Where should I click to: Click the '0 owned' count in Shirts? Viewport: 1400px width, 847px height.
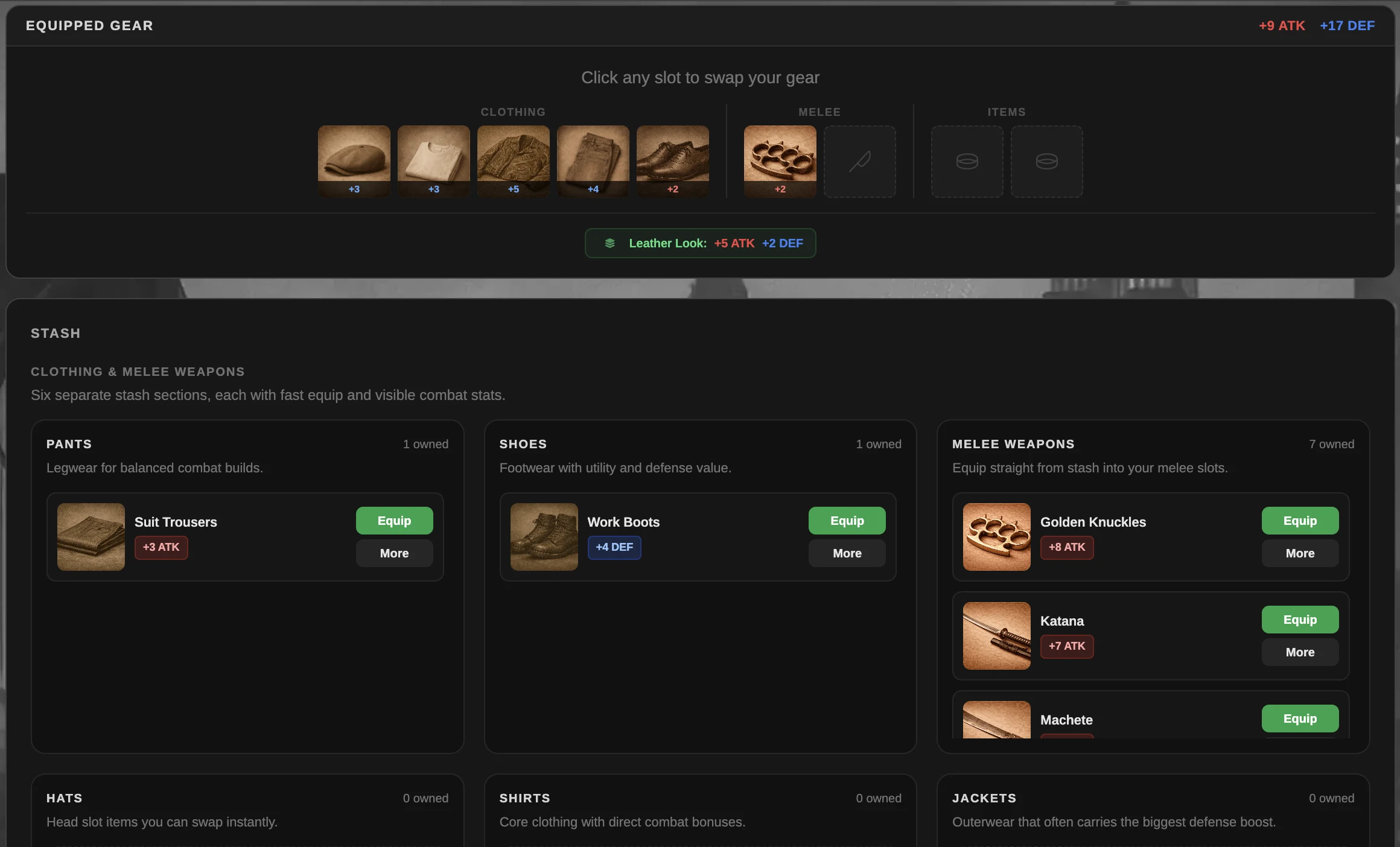(879, 798)
